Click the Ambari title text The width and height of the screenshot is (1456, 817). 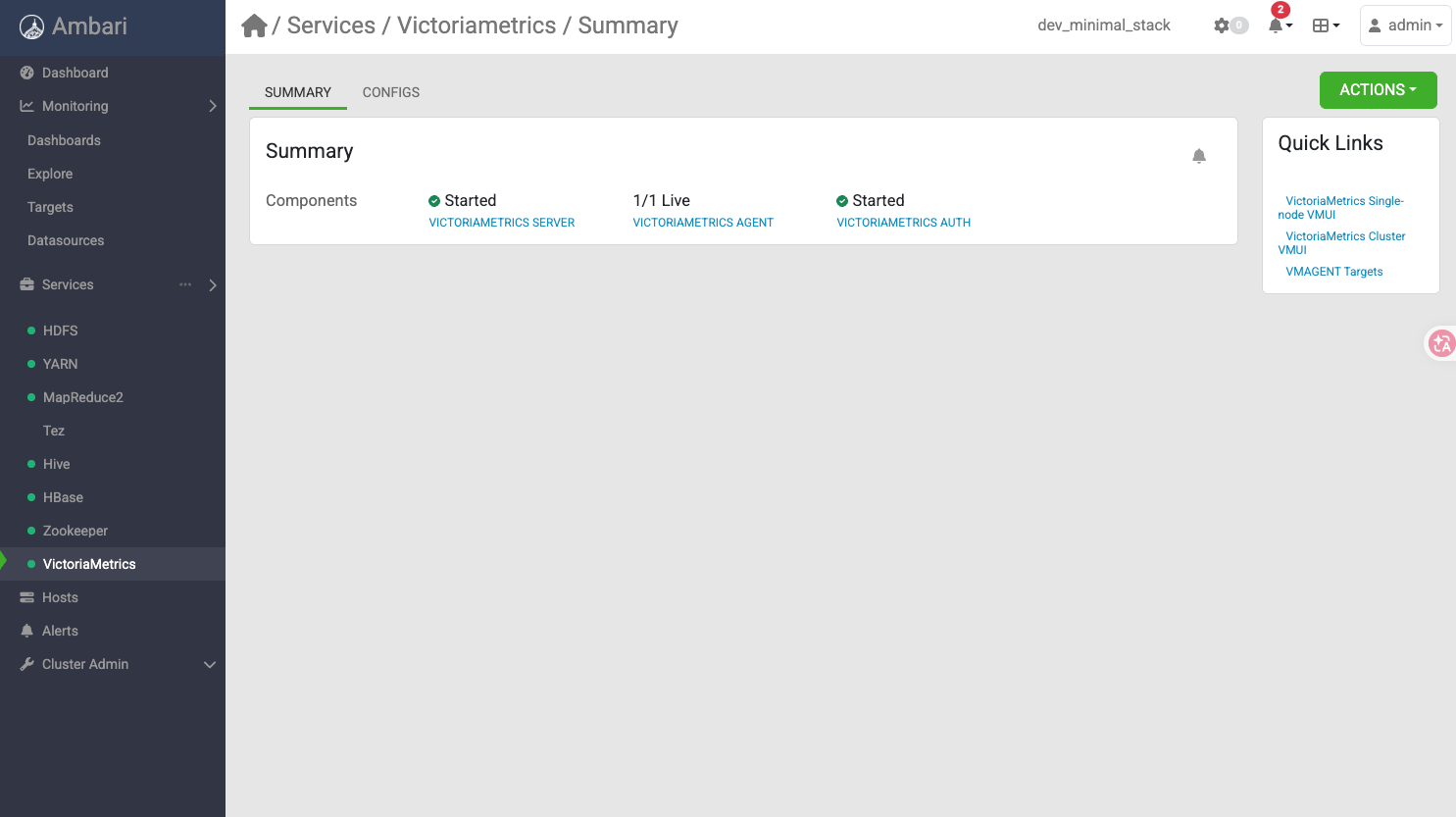click(x=89, y=26)
